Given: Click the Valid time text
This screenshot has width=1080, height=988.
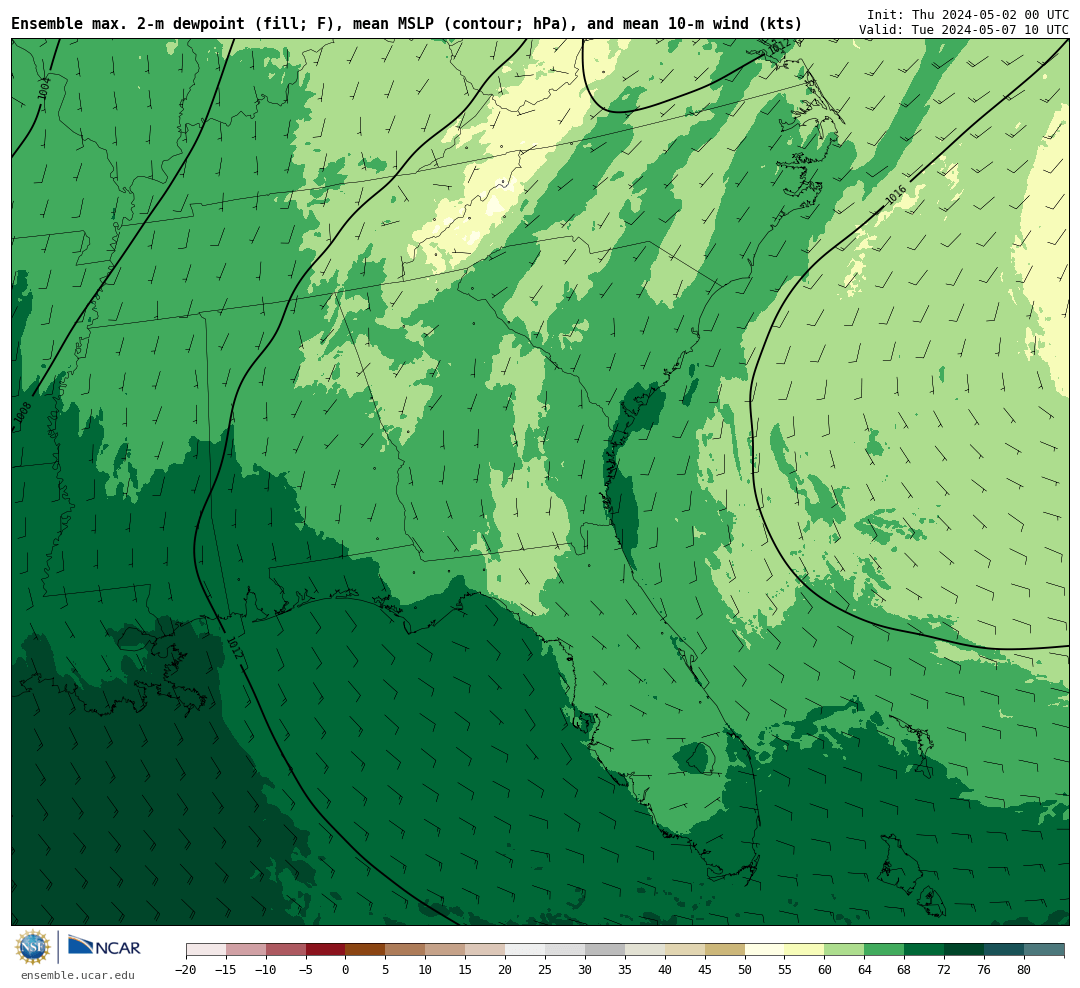Looking at the screenshot, I should coord(964,30).
